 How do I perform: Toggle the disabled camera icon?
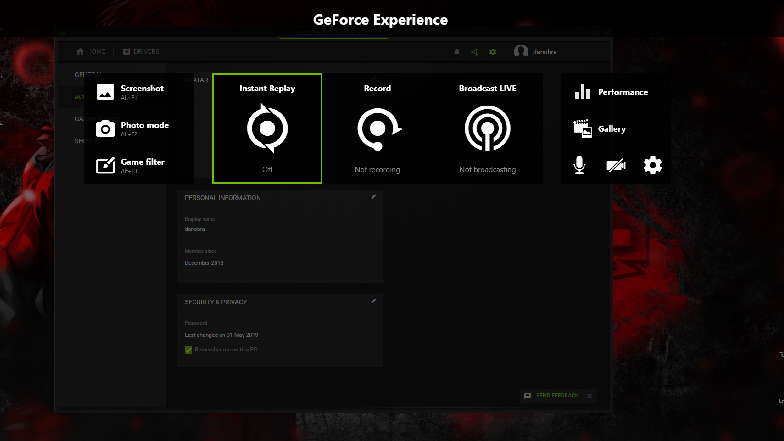[x=616, y=165]
